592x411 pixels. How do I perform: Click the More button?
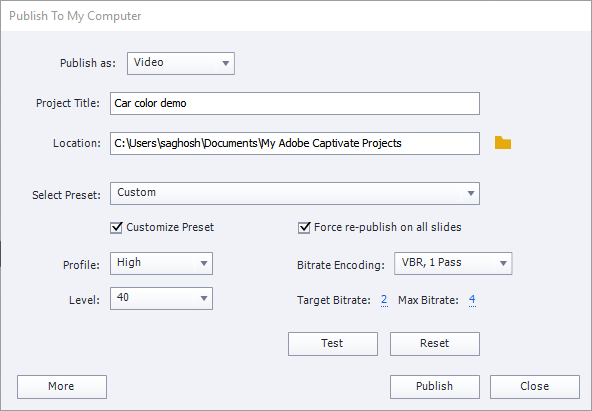(62, 387)
